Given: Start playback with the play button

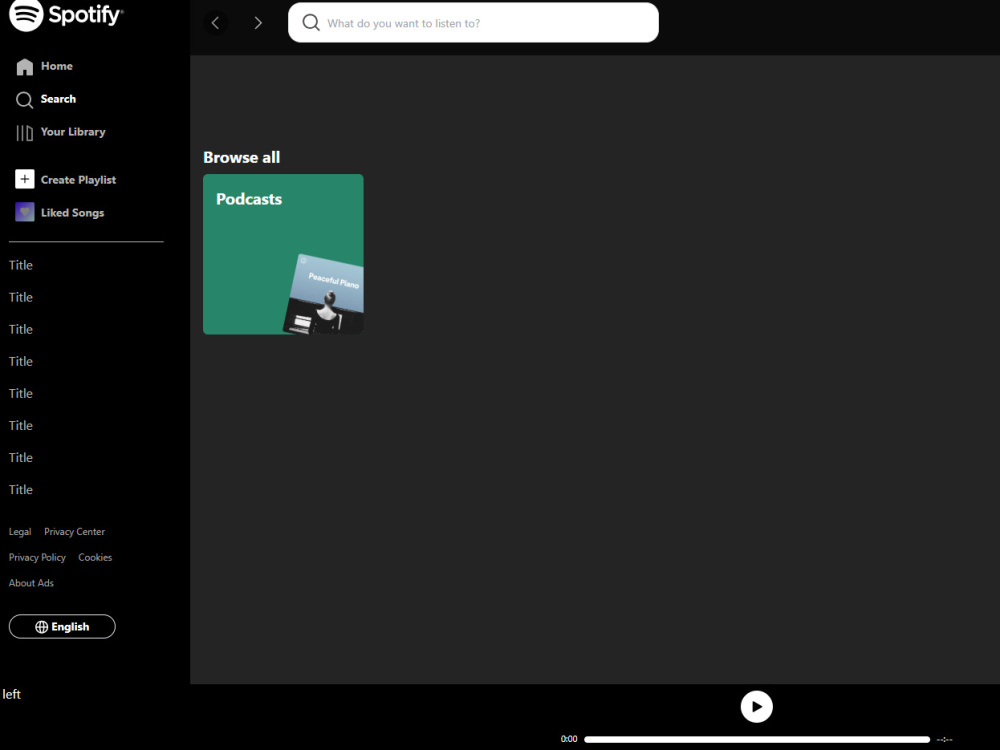Looking at the screenshot, I should [x=756, y=707].
